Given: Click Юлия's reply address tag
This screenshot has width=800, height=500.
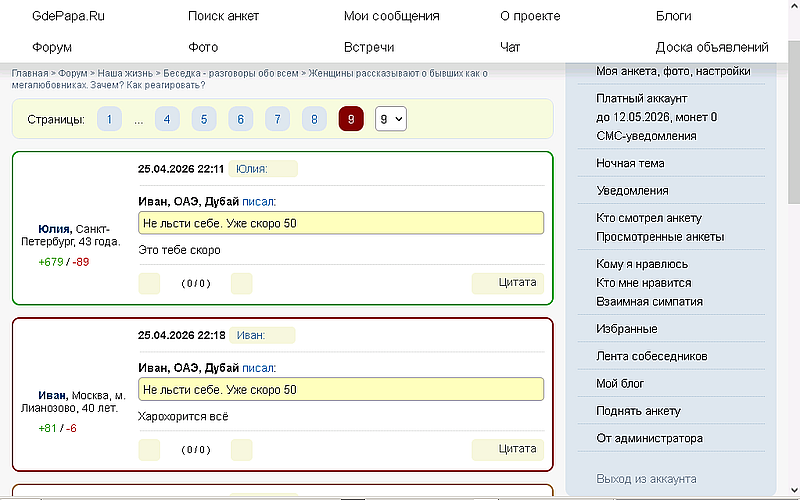Looking at the screenshot, I should tap(262, 169).
